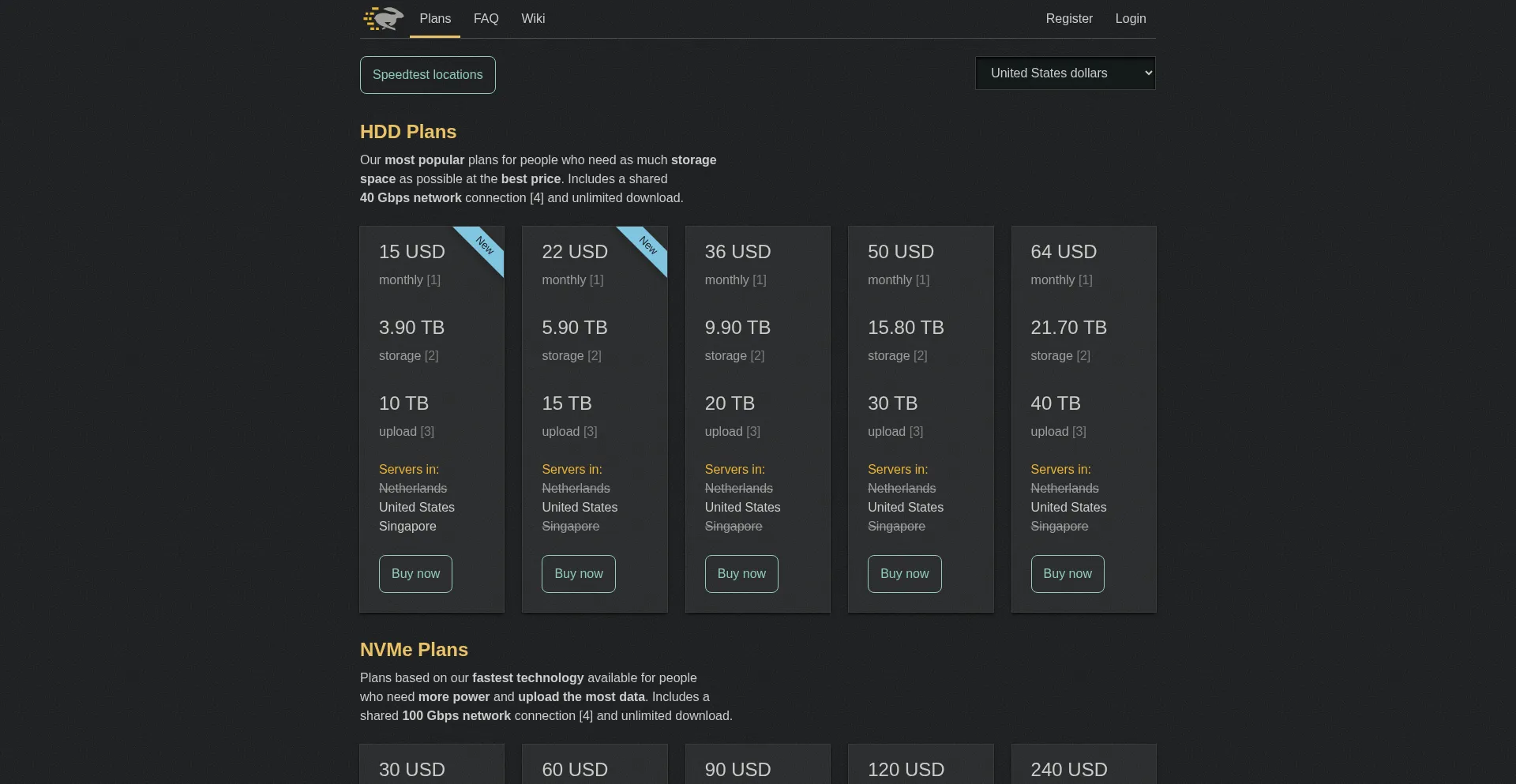The height and width of the screenshot is (784, 1516).
Task: Open the Wiki menu item
Action: [x=533, y=18]
